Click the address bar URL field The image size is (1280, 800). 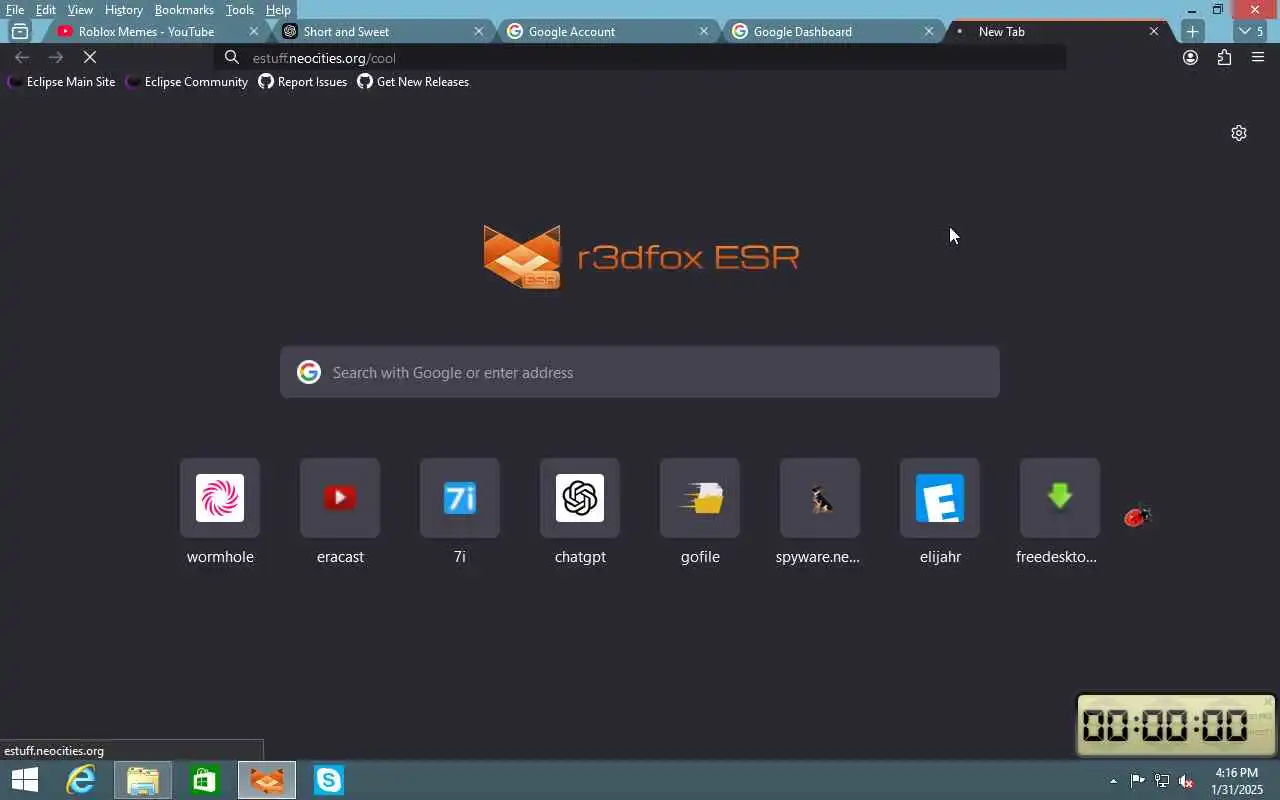640,58
